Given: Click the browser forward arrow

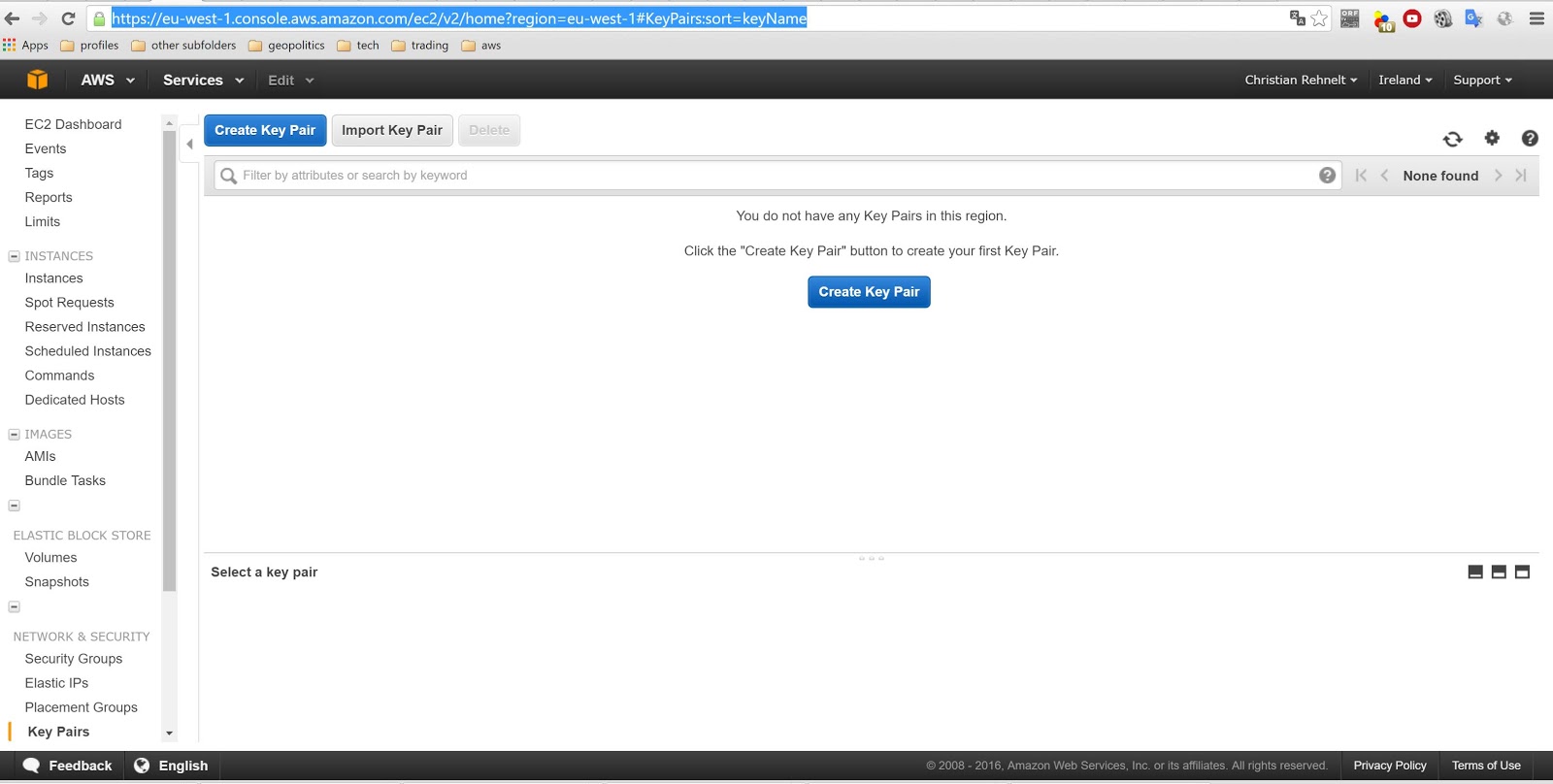Looking at the screenshot, I should [x=40, y=18].
